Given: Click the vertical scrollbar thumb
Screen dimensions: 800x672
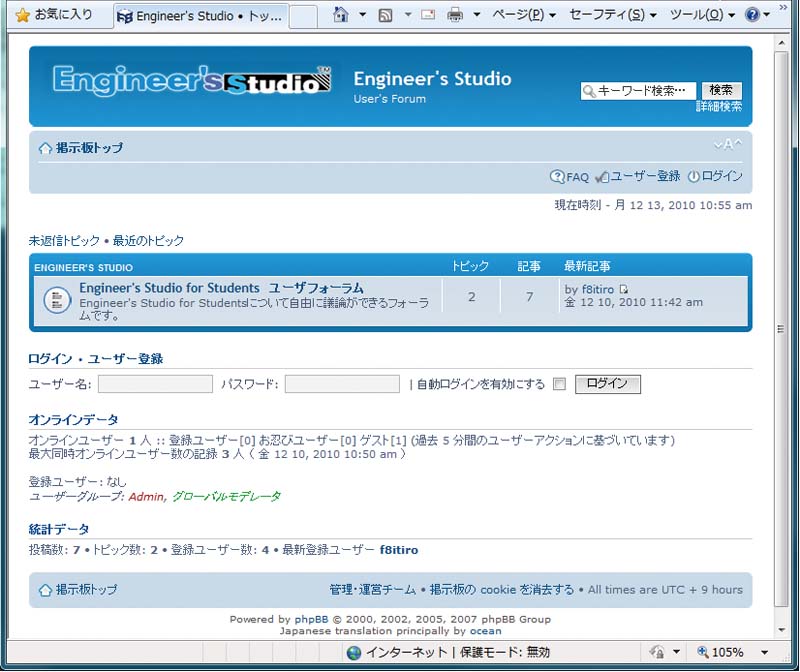Looking at the screenshot, I should [782, 329].
